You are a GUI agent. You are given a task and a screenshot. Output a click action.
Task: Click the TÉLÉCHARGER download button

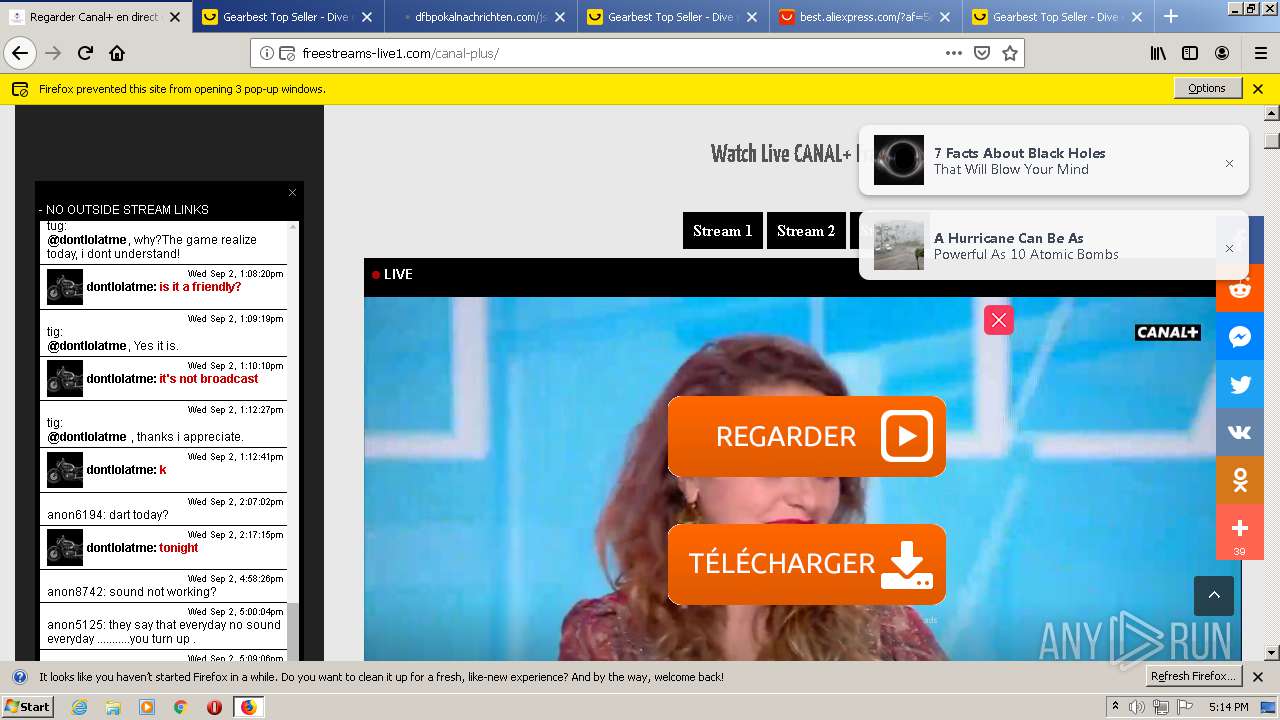[x=807, y=564]
